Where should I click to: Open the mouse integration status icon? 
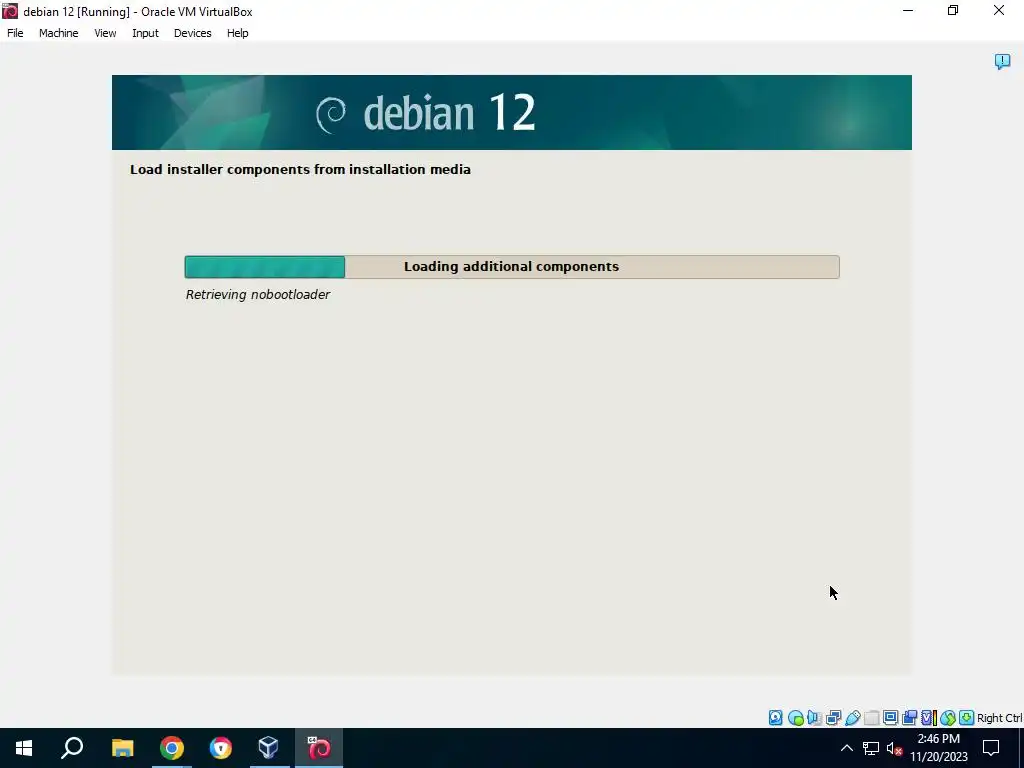click(x=948, y=718)
